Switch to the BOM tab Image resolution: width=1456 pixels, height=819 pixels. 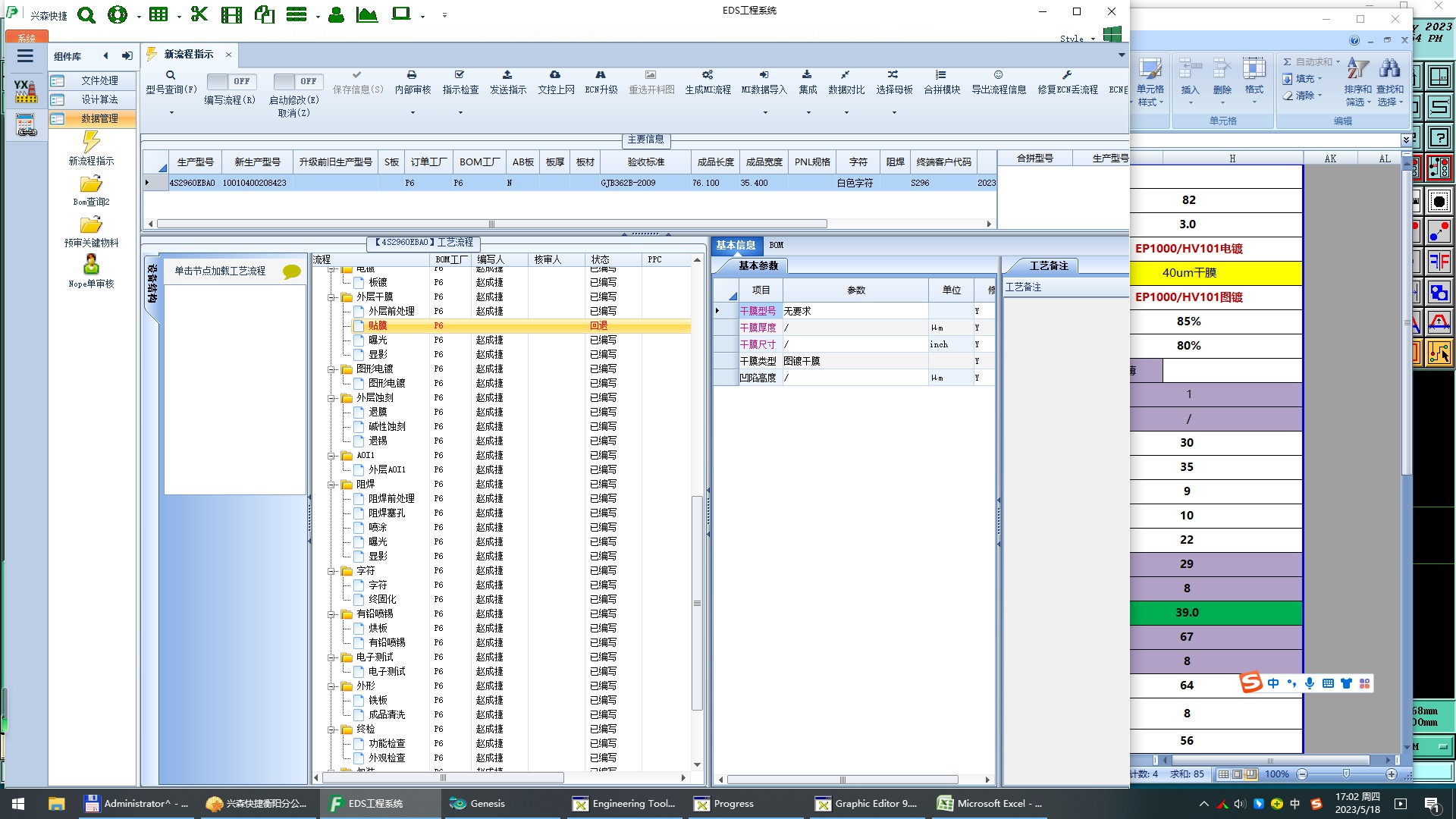pos(776,245)
